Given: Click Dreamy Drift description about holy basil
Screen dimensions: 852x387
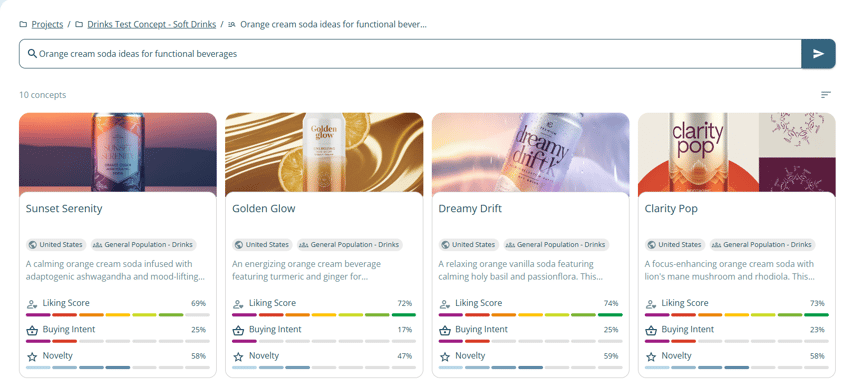Looking at the screenshot, I should coord(521,270).
